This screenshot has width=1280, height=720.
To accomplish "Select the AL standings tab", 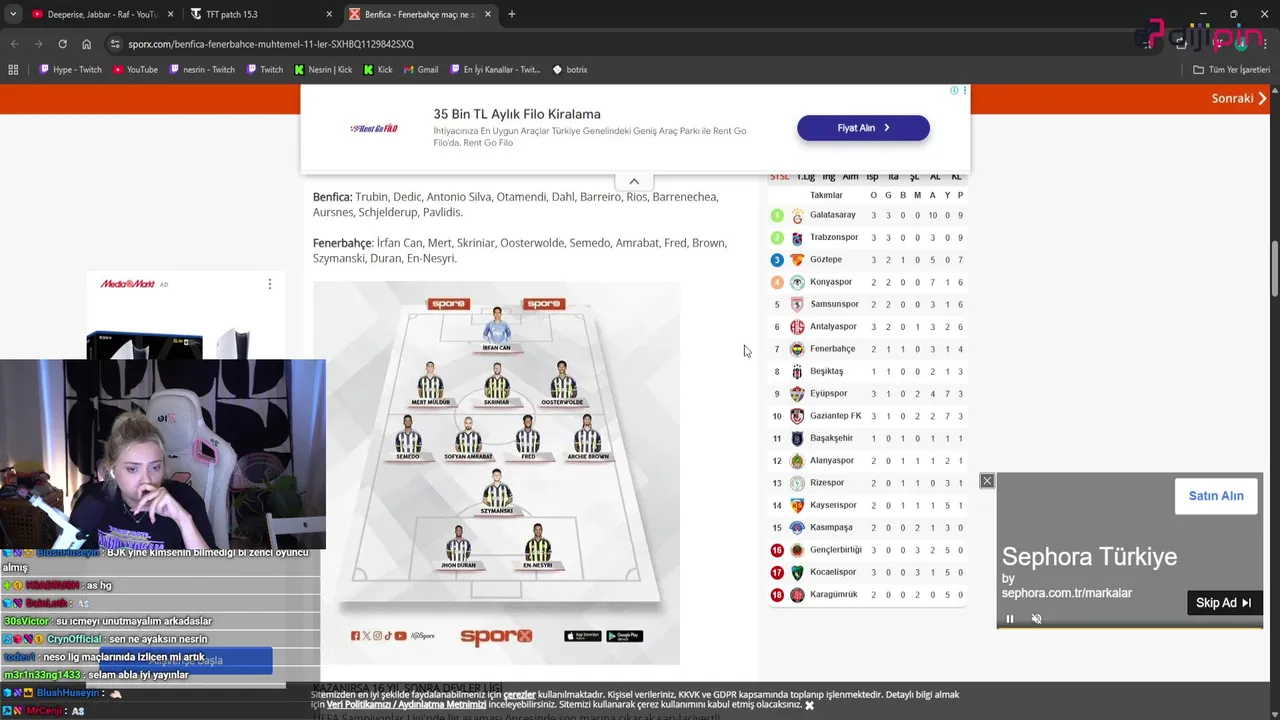I will [935, 176].
